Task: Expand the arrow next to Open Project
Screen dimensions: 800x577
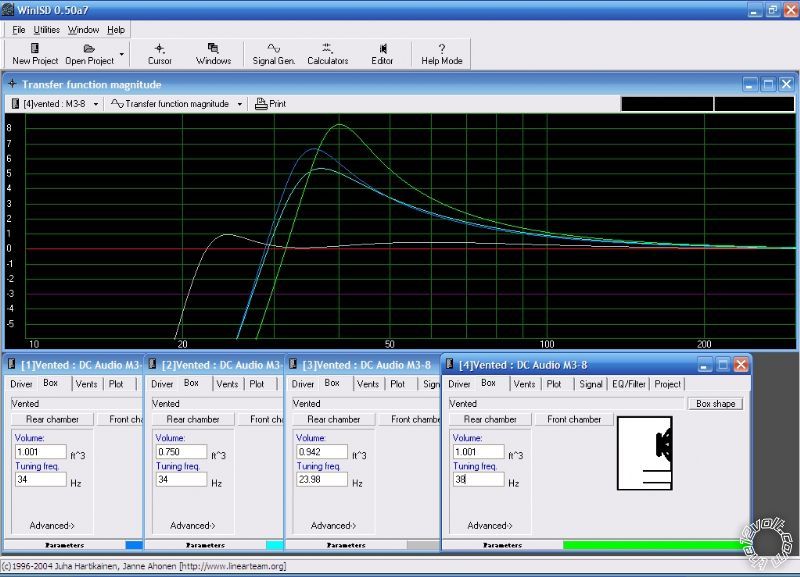Action: click(122, 53)
